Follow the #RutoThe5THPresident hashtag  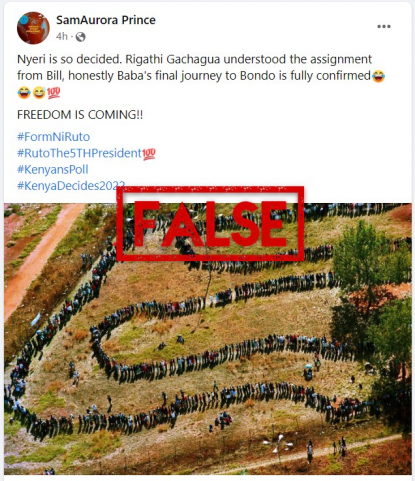[x=79, y=153]
